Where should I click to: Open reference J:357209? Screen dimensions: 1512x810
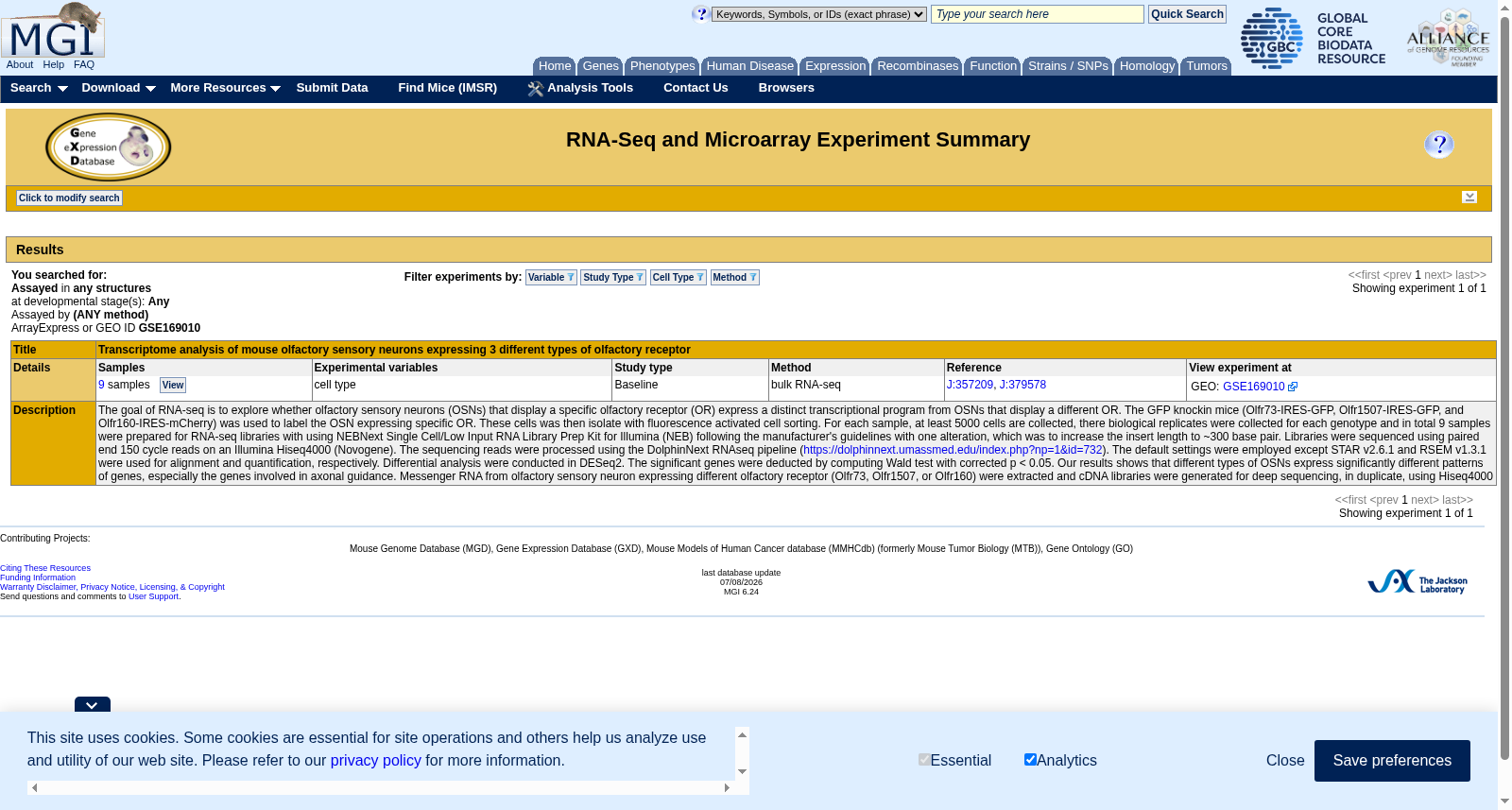point(970,385)
